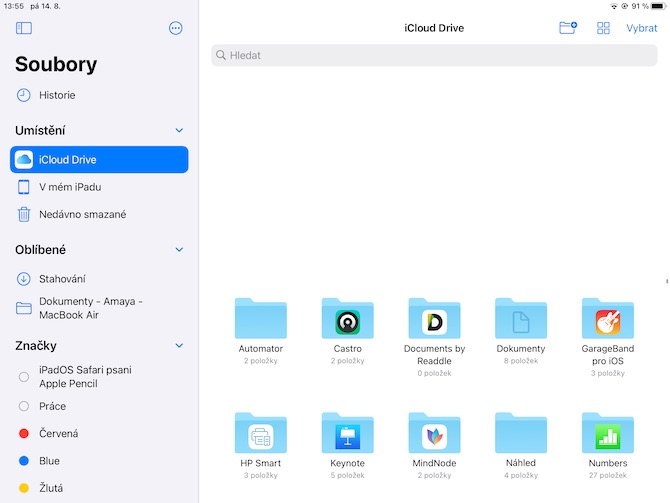Open the Documents by Readdle folder
This screenshot has height=503, width=670.
pyautogui.click(x=434, y=318)
